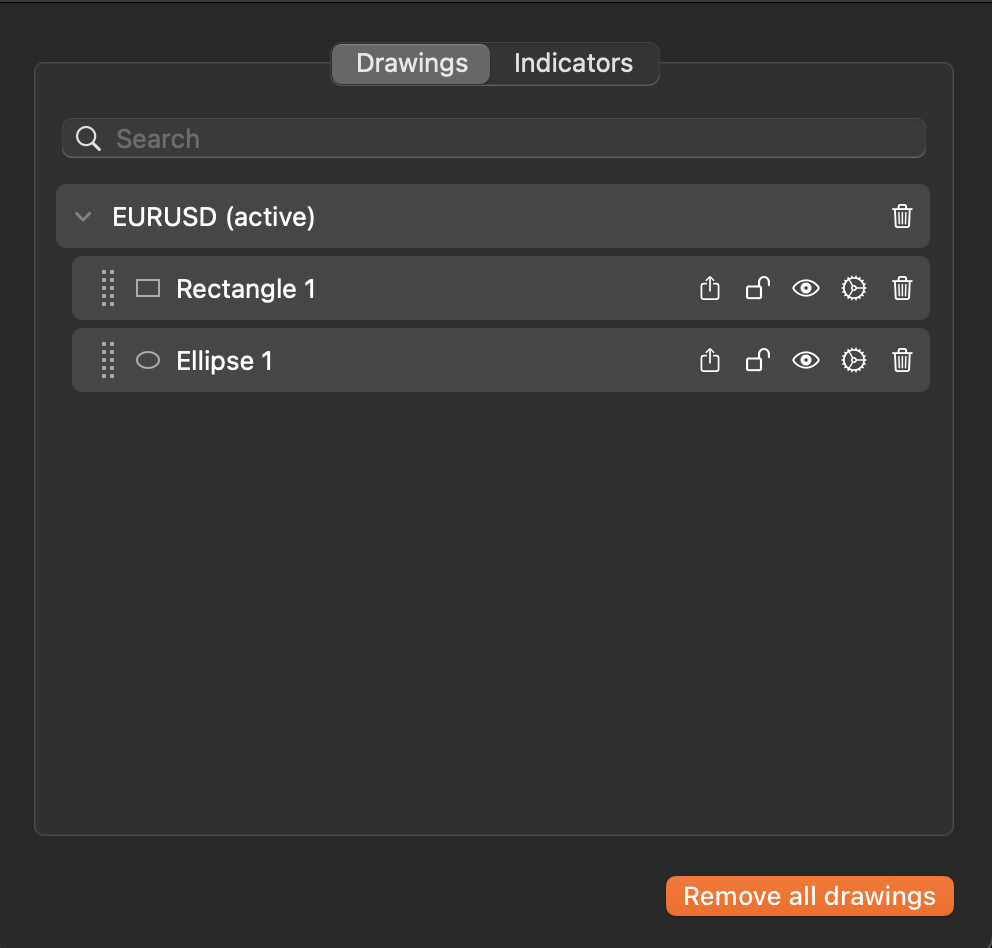Delete the Ellipse 1 drawing
This screenshot has width=992, height=948.
pos(902,361)
